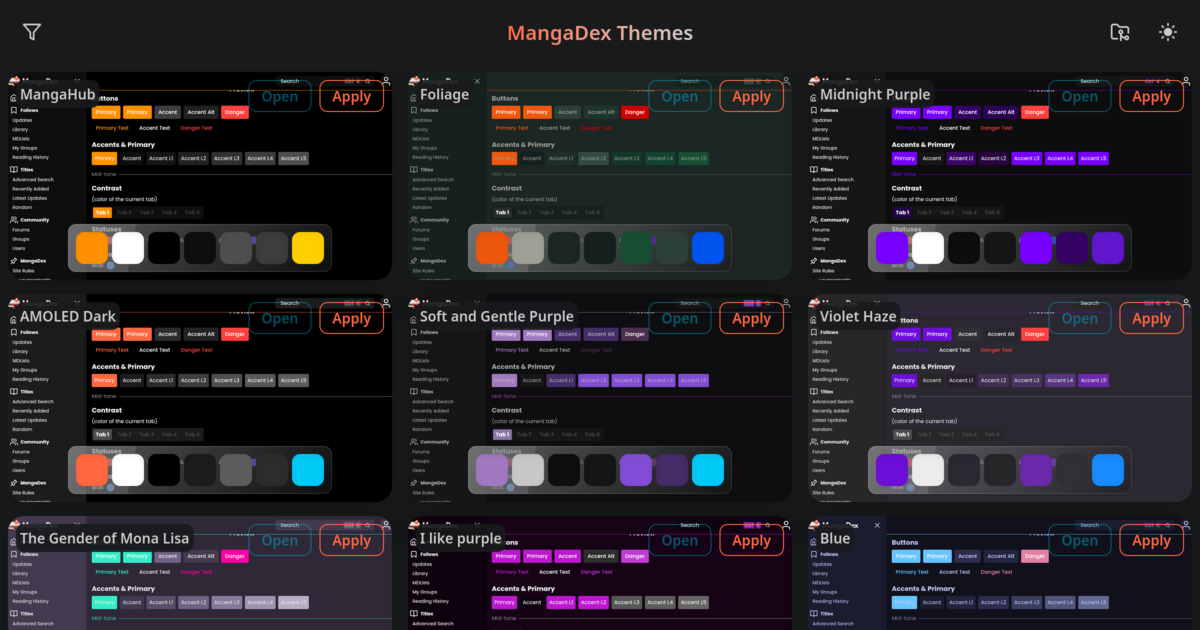Click the blue status swatch in Foliage statuses
This screenshot has height=630, width=1200.
tap(708, 248)
